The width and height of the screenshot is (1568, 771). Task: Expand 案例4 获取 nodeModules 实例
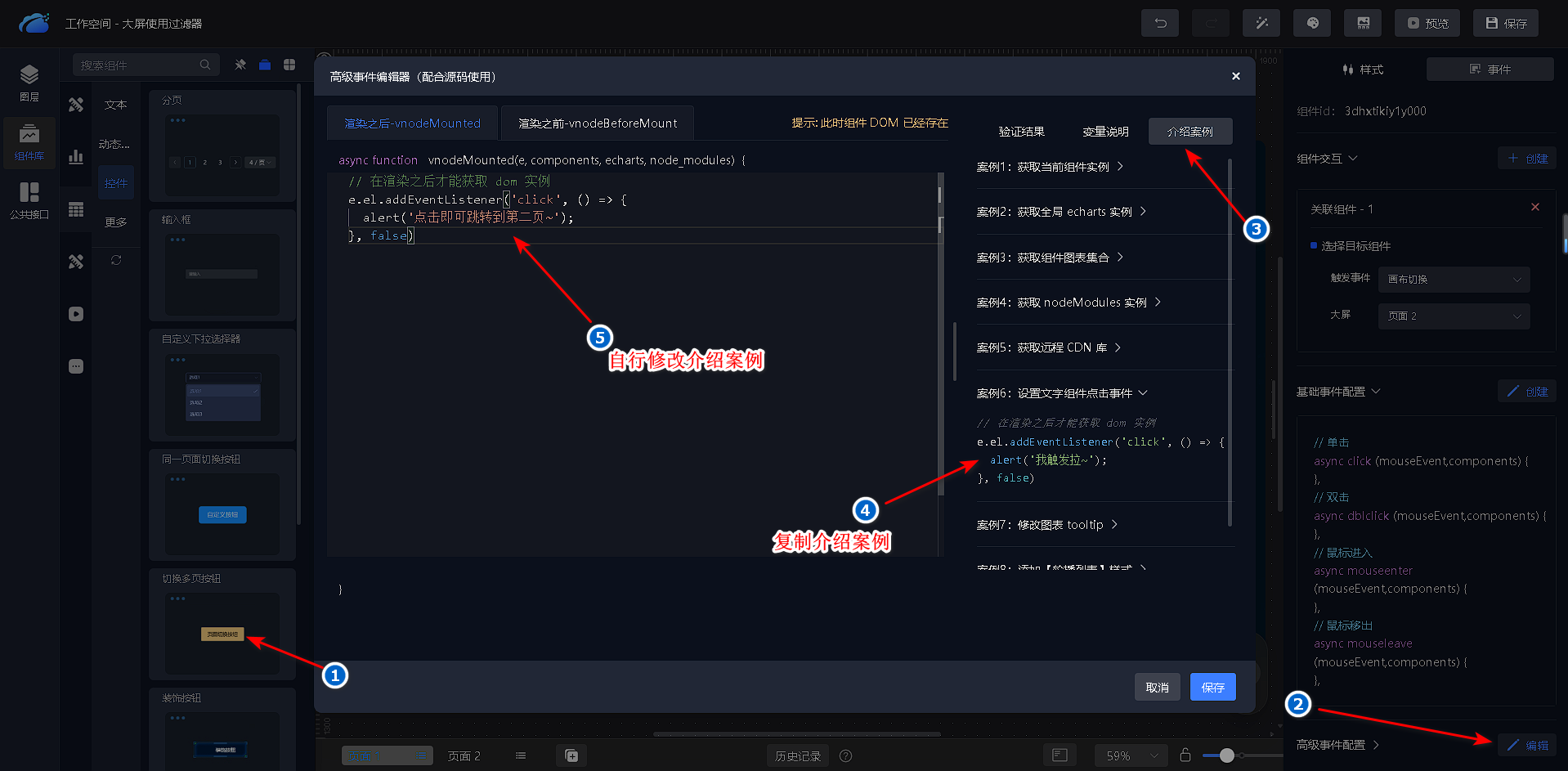coord(1068,303)
